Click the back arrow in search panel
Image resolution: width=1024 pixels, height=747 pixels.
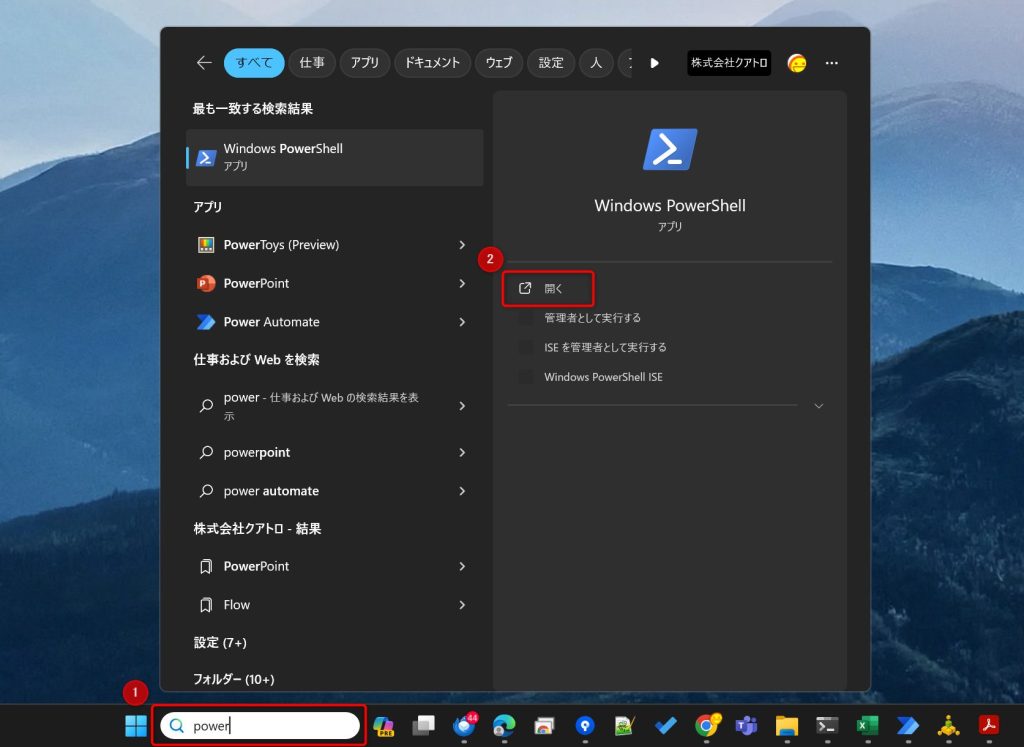(x=204, y=63)
